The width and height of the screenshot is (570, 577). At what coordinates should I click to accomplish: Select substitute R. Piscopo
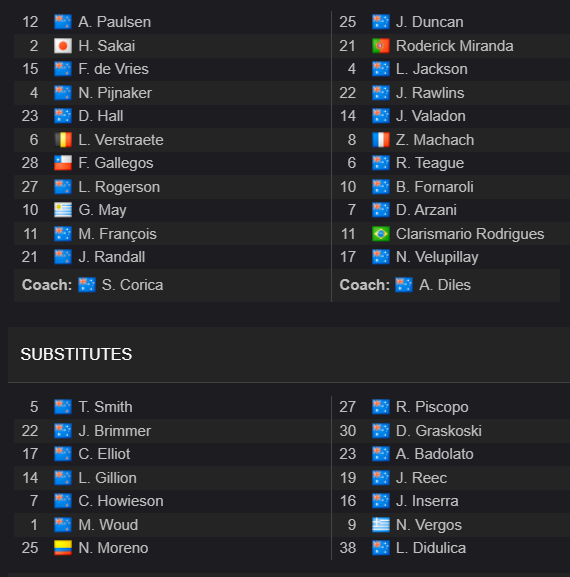click(432, 407)
